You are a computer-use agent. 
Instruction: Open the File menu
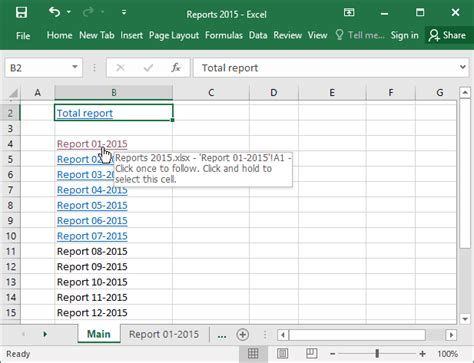click(23, 36)
